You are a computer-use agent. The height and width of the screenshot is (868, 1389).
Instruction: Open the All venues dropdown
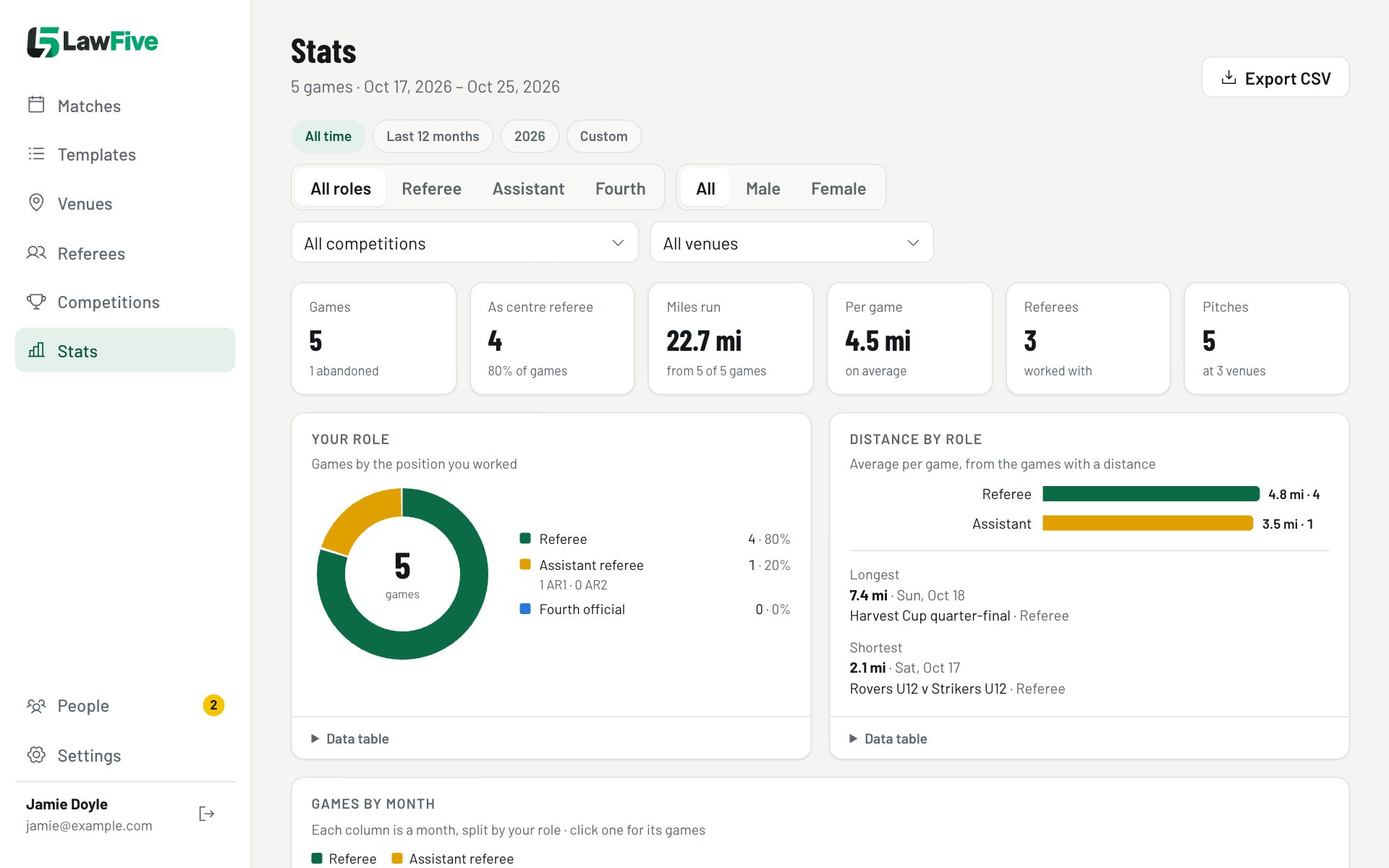tap(791, 242)
